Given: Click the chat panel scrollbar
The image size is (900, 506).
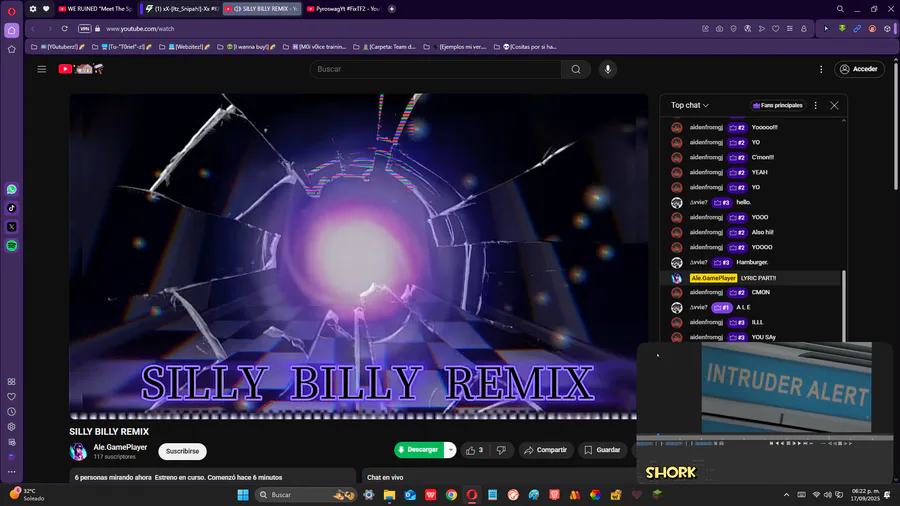Looking at the screenshot, I should coord(843,305).
